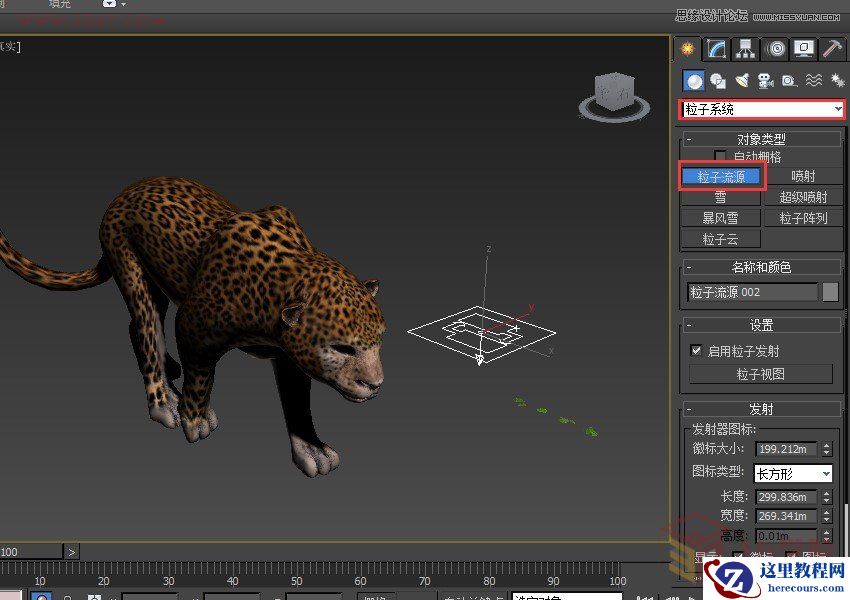Screen dimensions: 850x600
Task: Open the Utilities hammer panel
Action: (x=832, y=49)
